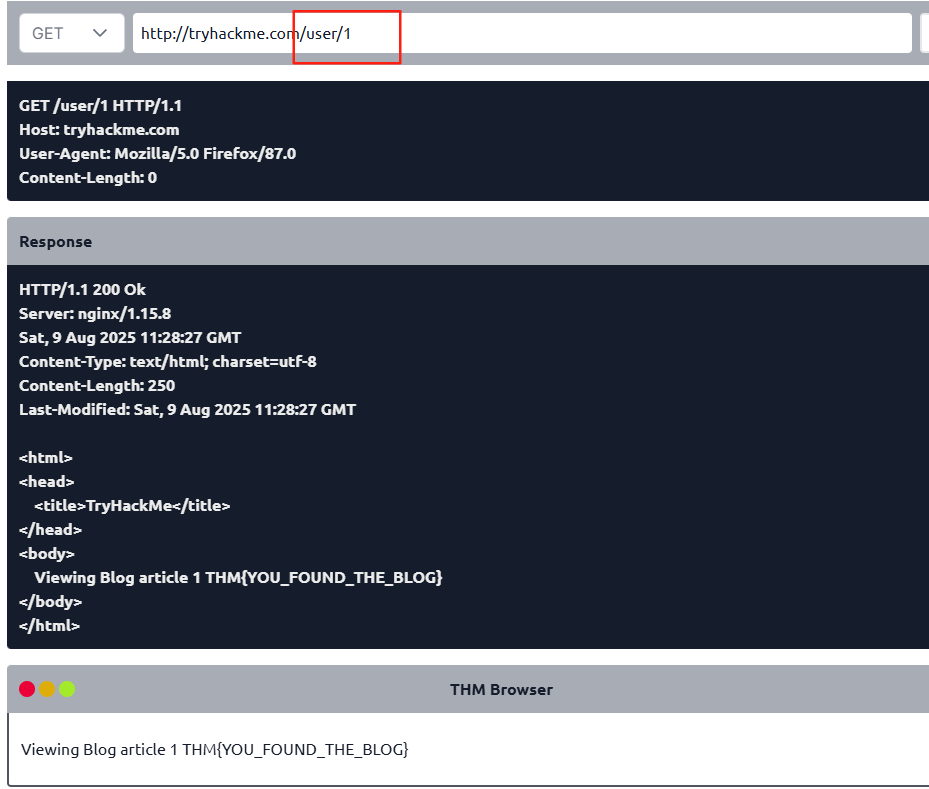Click the opening <head> tag line

click(47, 482)
